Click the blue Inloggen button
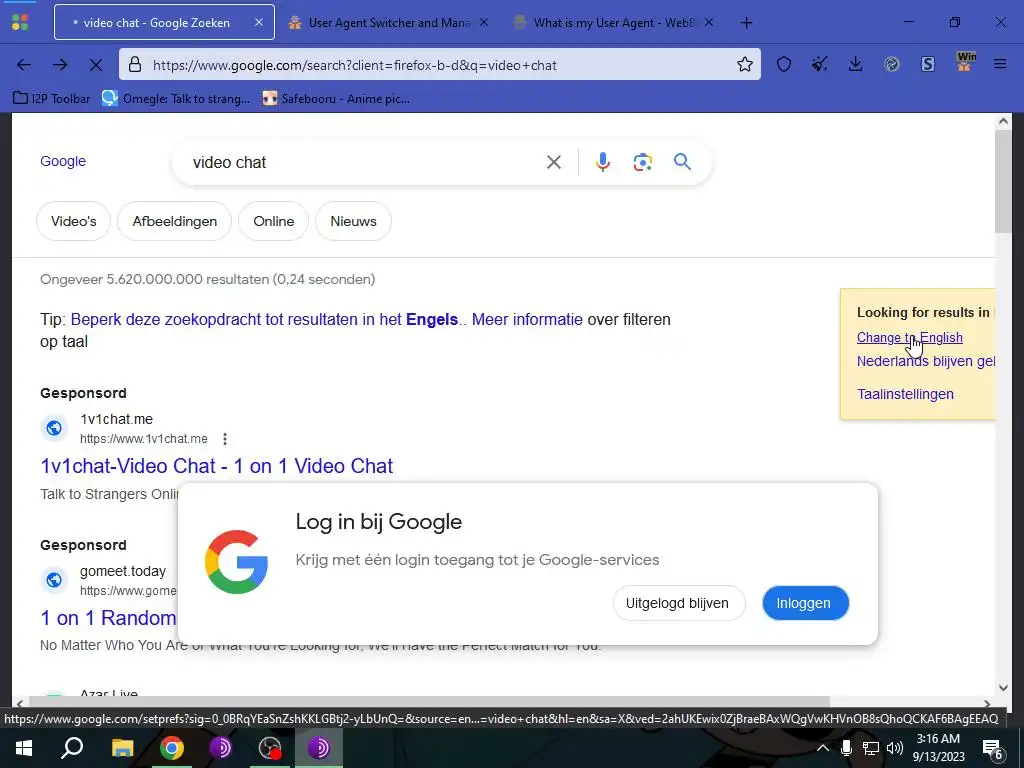Image resolution: width=1024 pixels, height=768 pixels. [805, 603]
